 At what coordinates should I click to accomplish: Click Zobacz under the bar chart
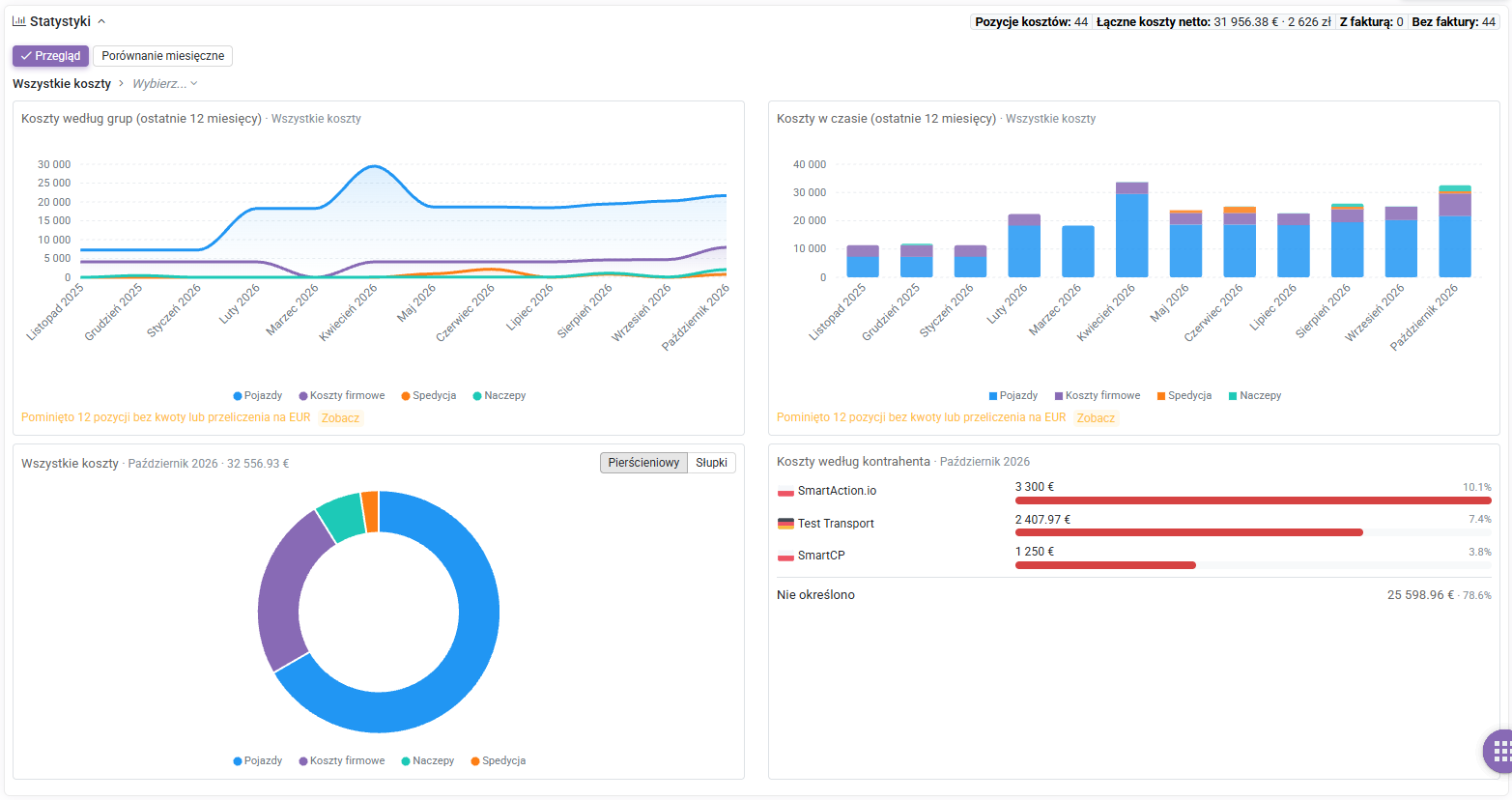(x=1096, y=418)
